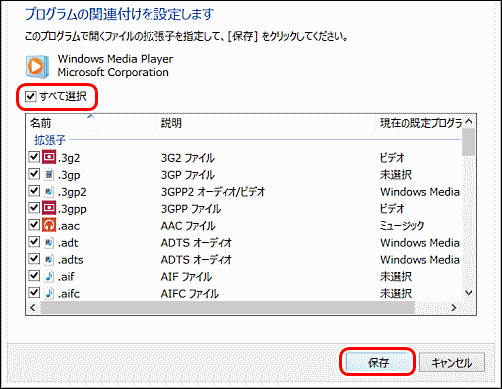Uncheck the .3gp2 extension checkbox
Viewport: 502px width, 389px height.
[x=34, y=191]
